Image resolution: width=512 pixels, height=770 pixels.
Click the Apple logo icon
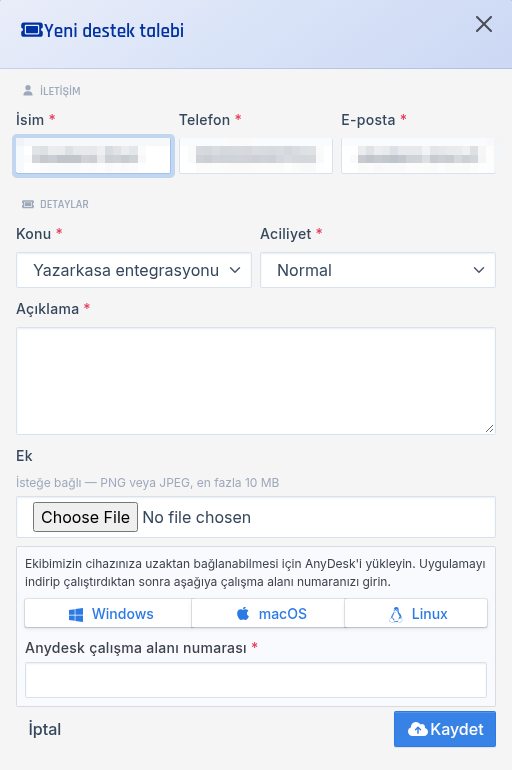pos(243,613)
